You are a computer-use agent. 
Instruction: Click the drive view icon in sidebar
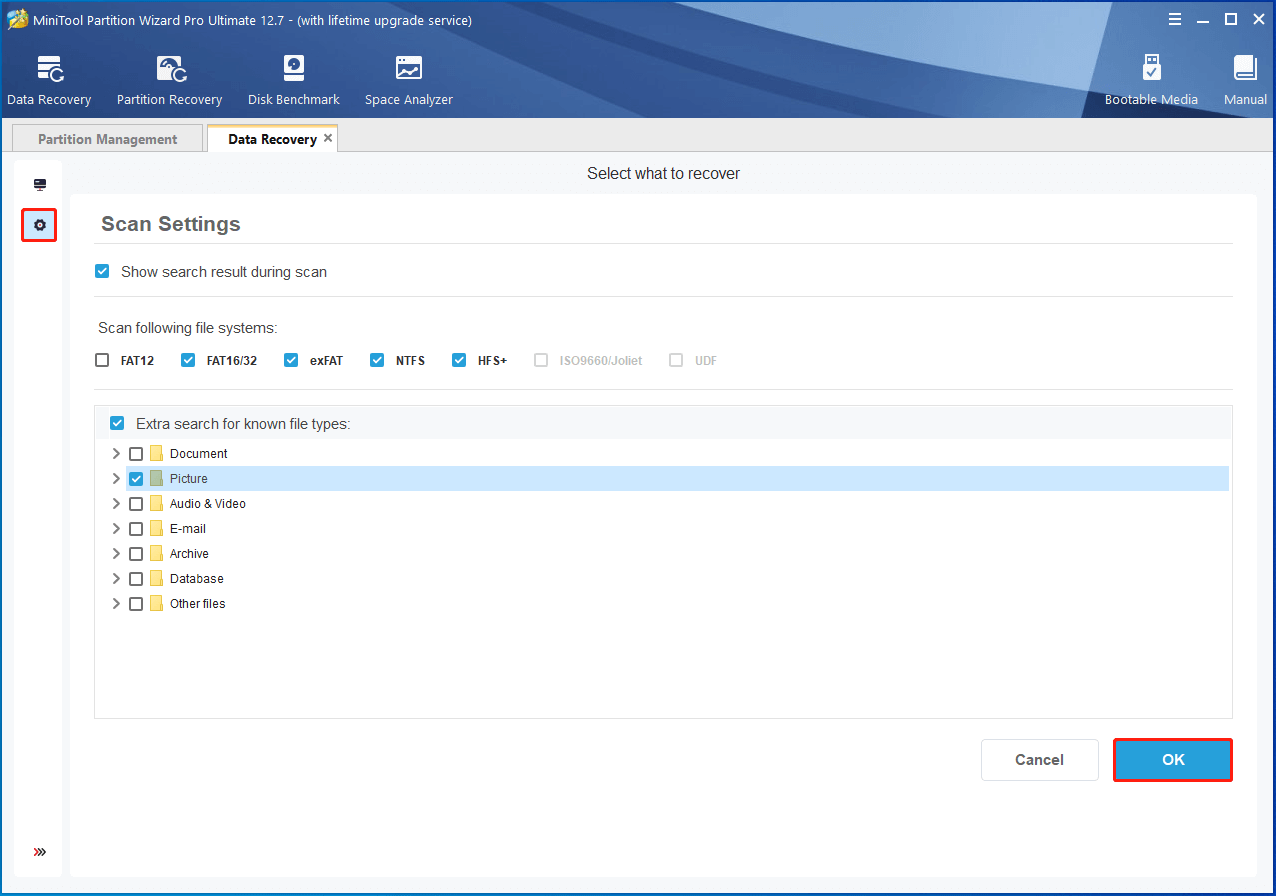40,185
